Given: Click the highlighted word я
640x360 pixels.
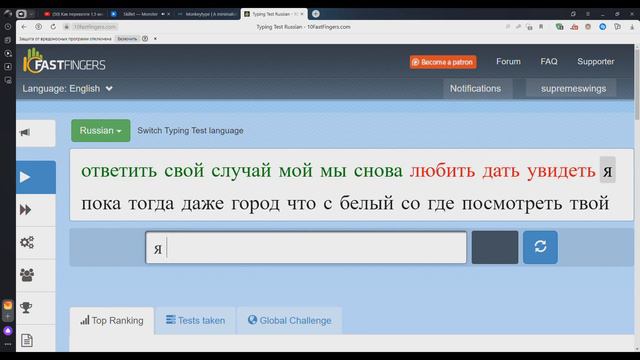Looking at the screenshot, I should [607, 170].
